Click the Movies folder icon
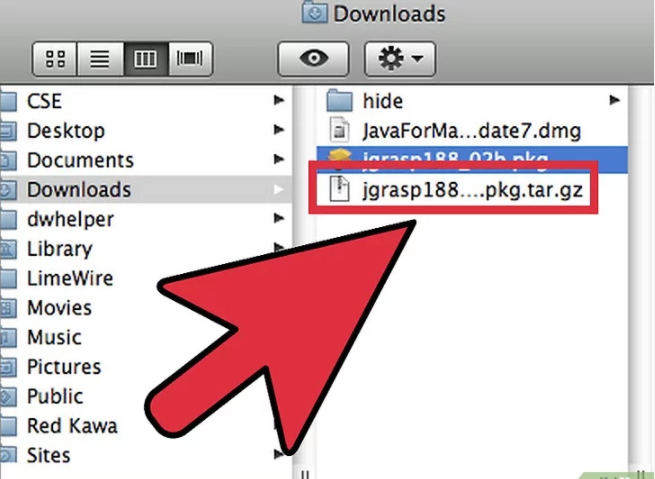Viewport: 655px width, 479px height. click(7, 308)
